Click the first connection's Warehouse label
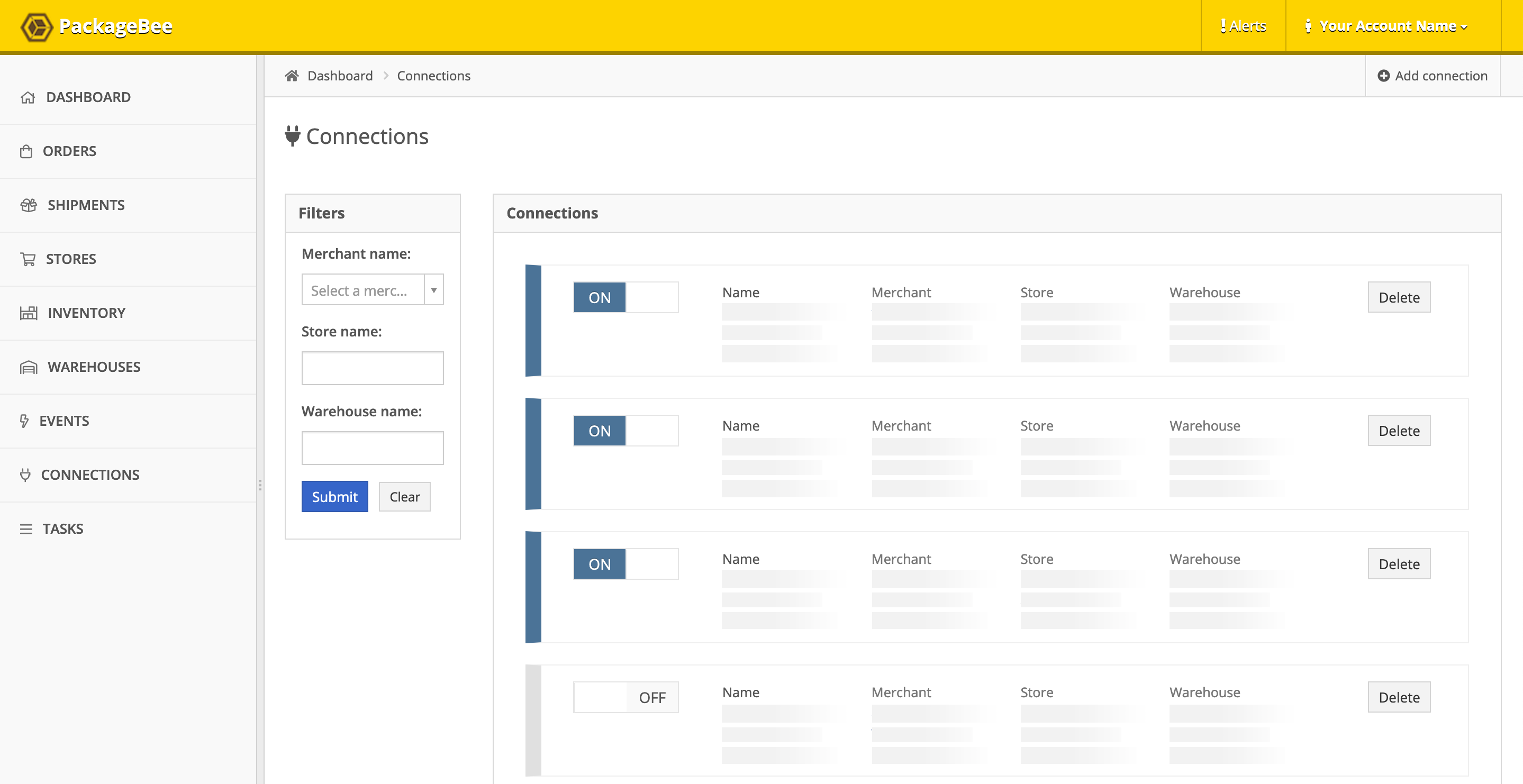Image resolution: width=1523 pixels, height=784 pixels. pyautogui.click(x=1204, y=293)
